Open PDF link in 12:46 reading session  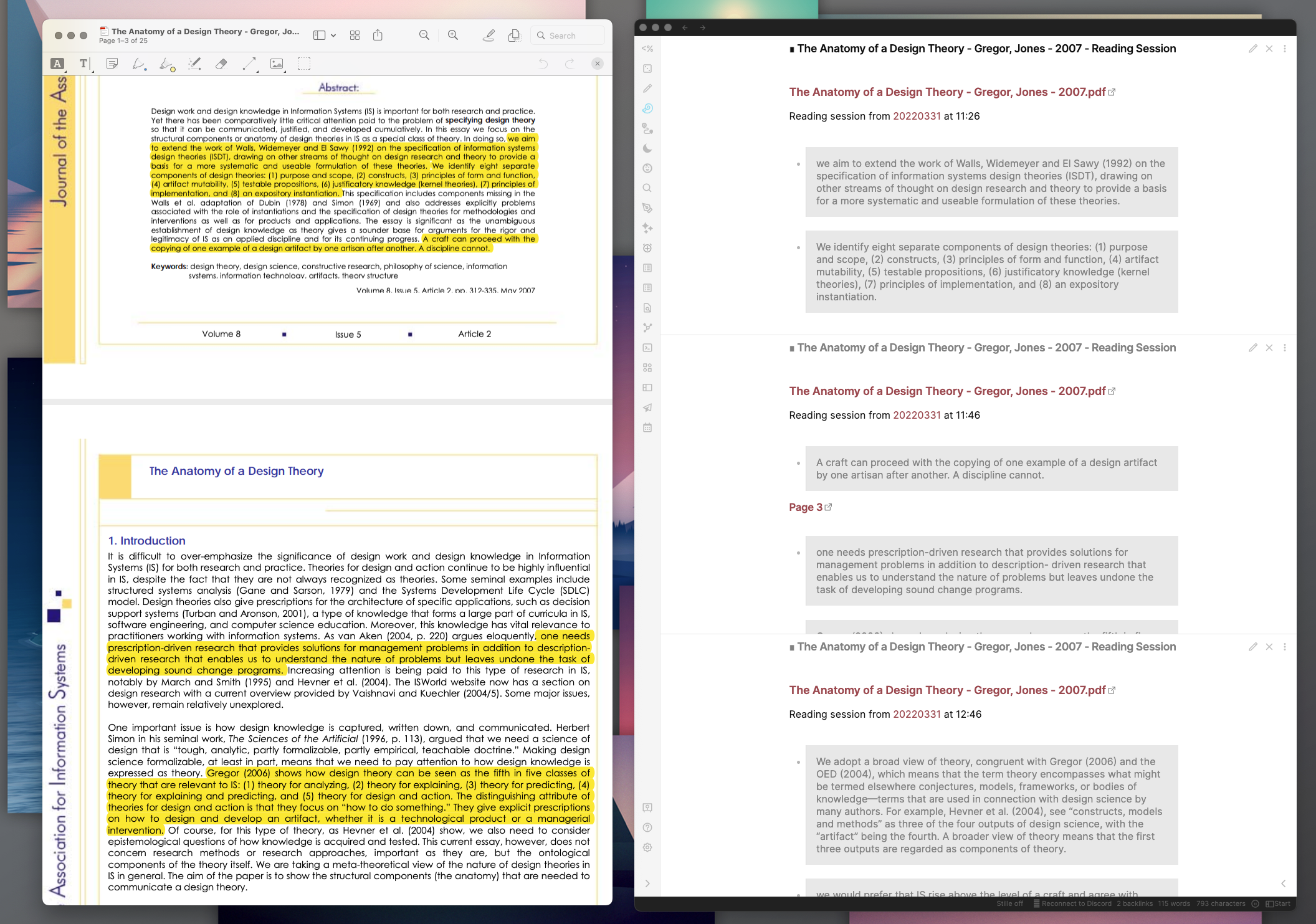click(952, 690)
